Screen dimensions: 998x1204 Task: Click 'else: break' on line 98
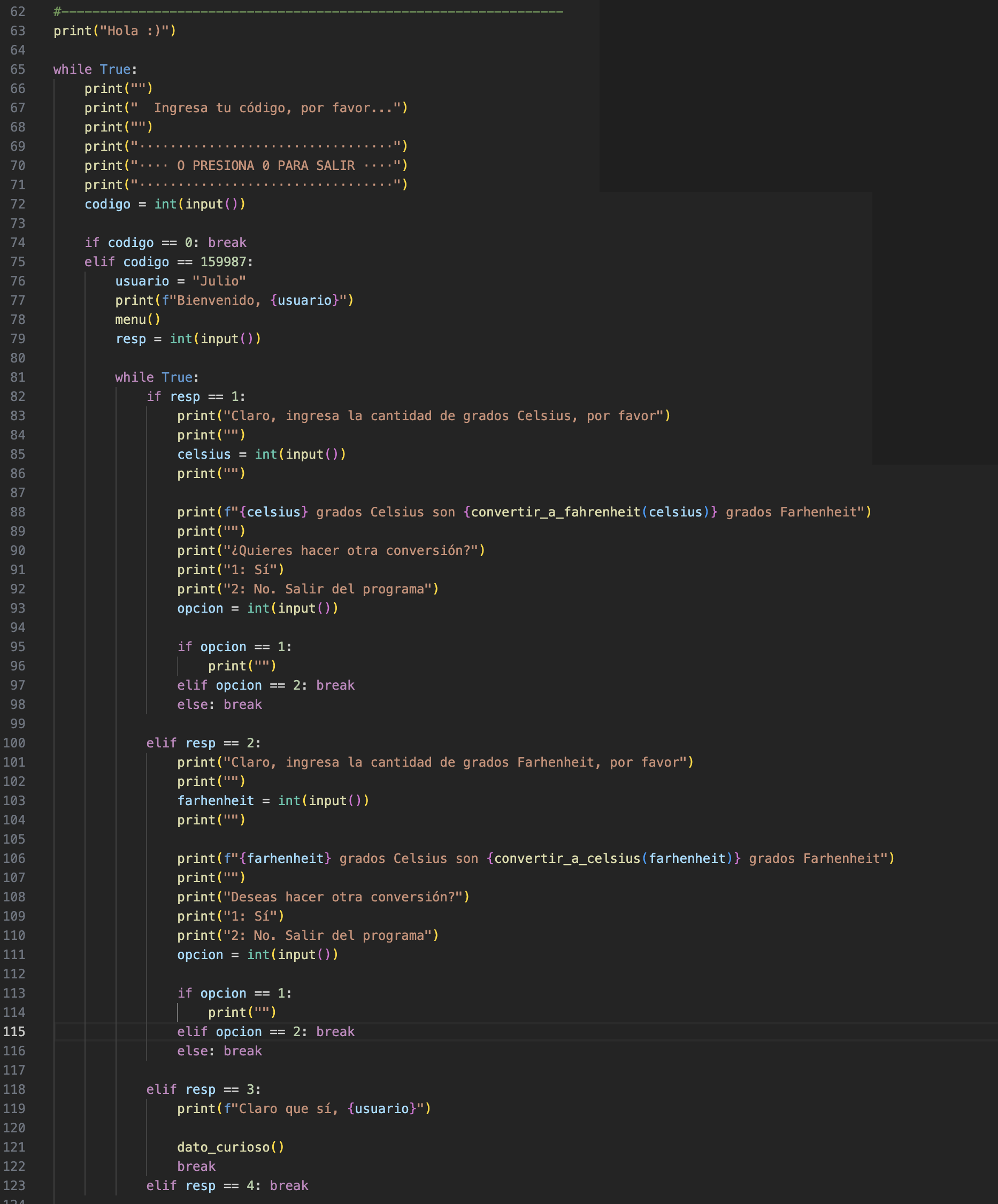pos(219,705)
